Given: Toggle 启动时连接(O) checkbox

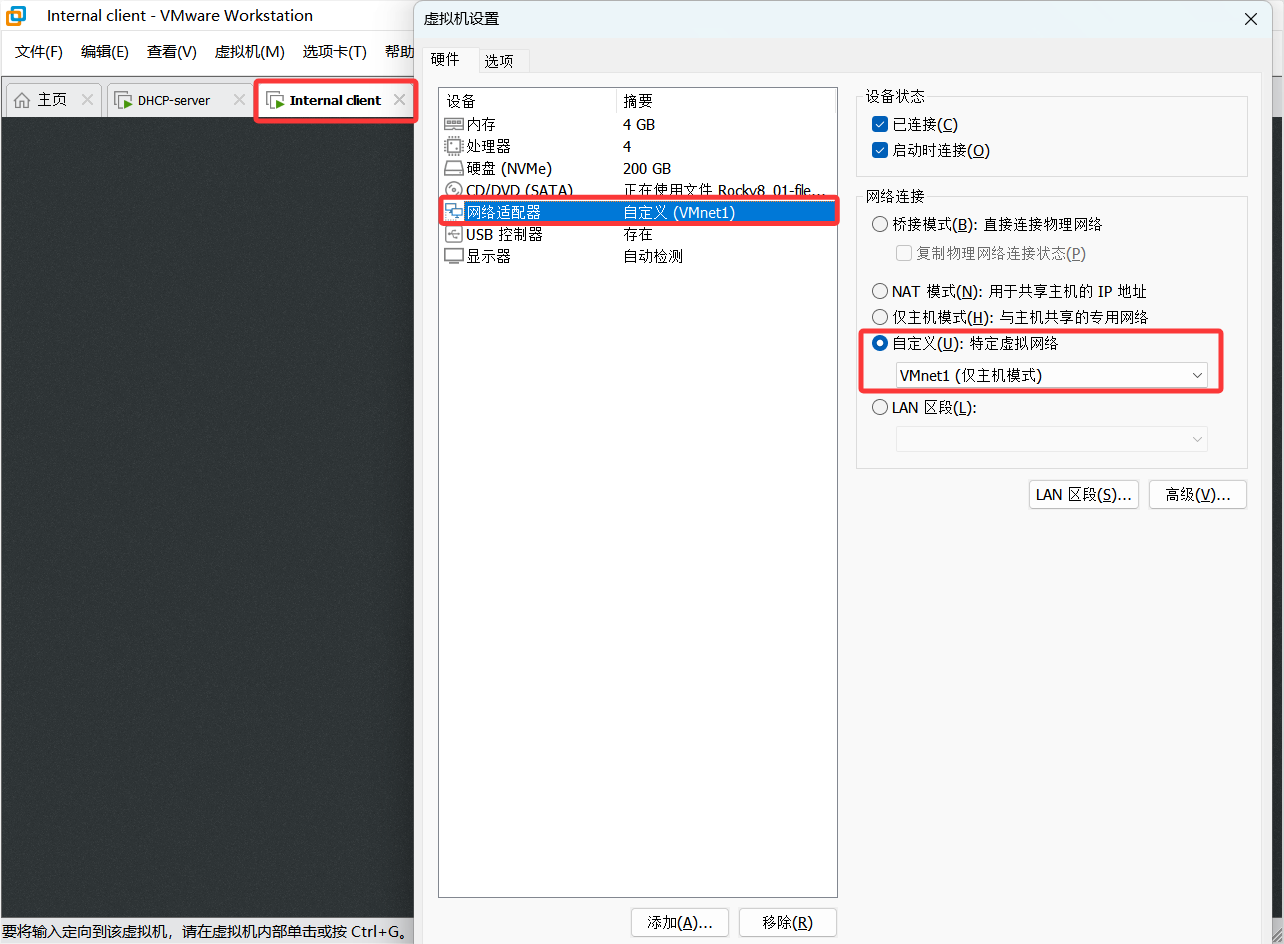Looking at the screenshot, I should [x=880, y=151].
